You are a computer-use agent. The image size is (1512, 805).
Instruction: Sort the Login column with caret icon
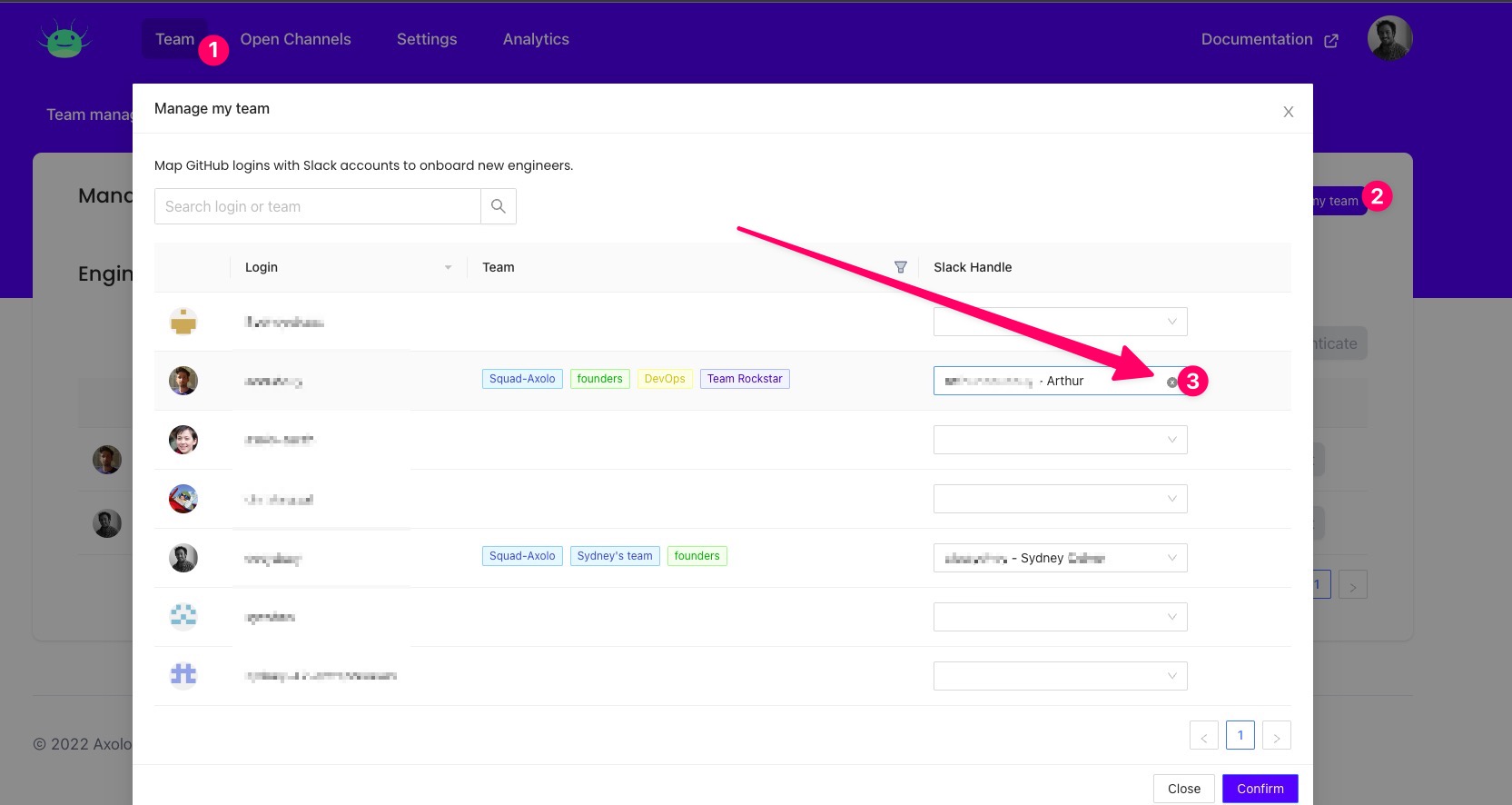point(448,267)
